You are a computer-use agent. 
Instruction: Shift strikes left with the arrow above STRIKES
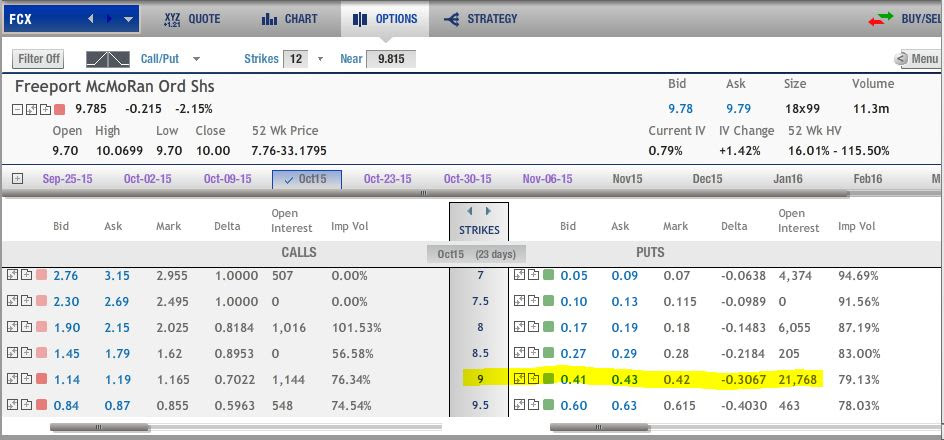coord(470,211)
